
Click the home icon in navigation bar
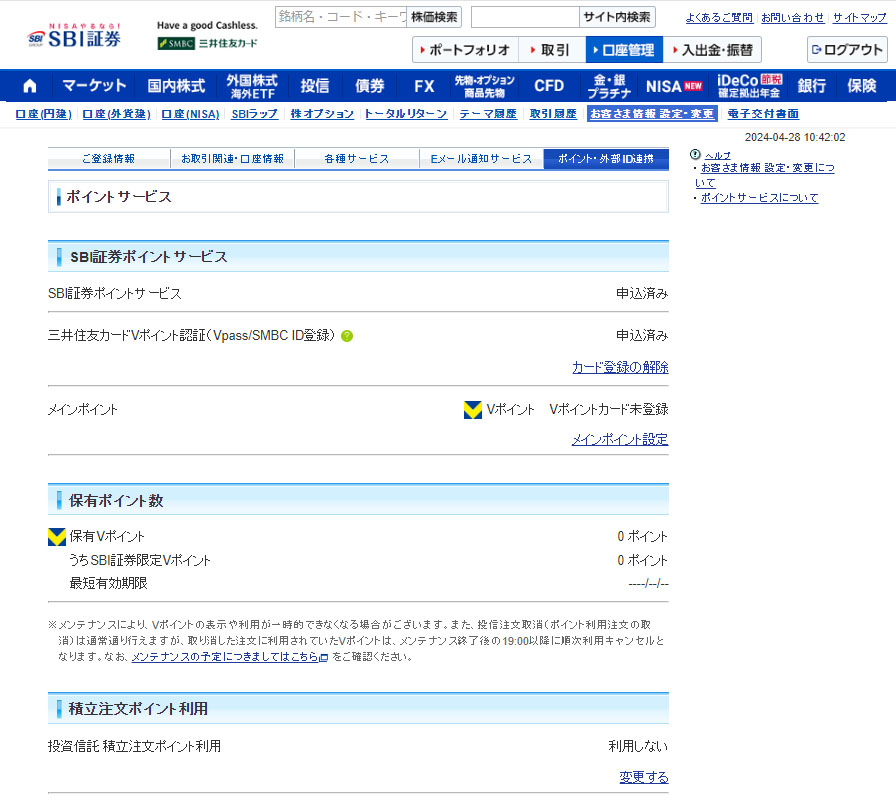click(29, 86)
